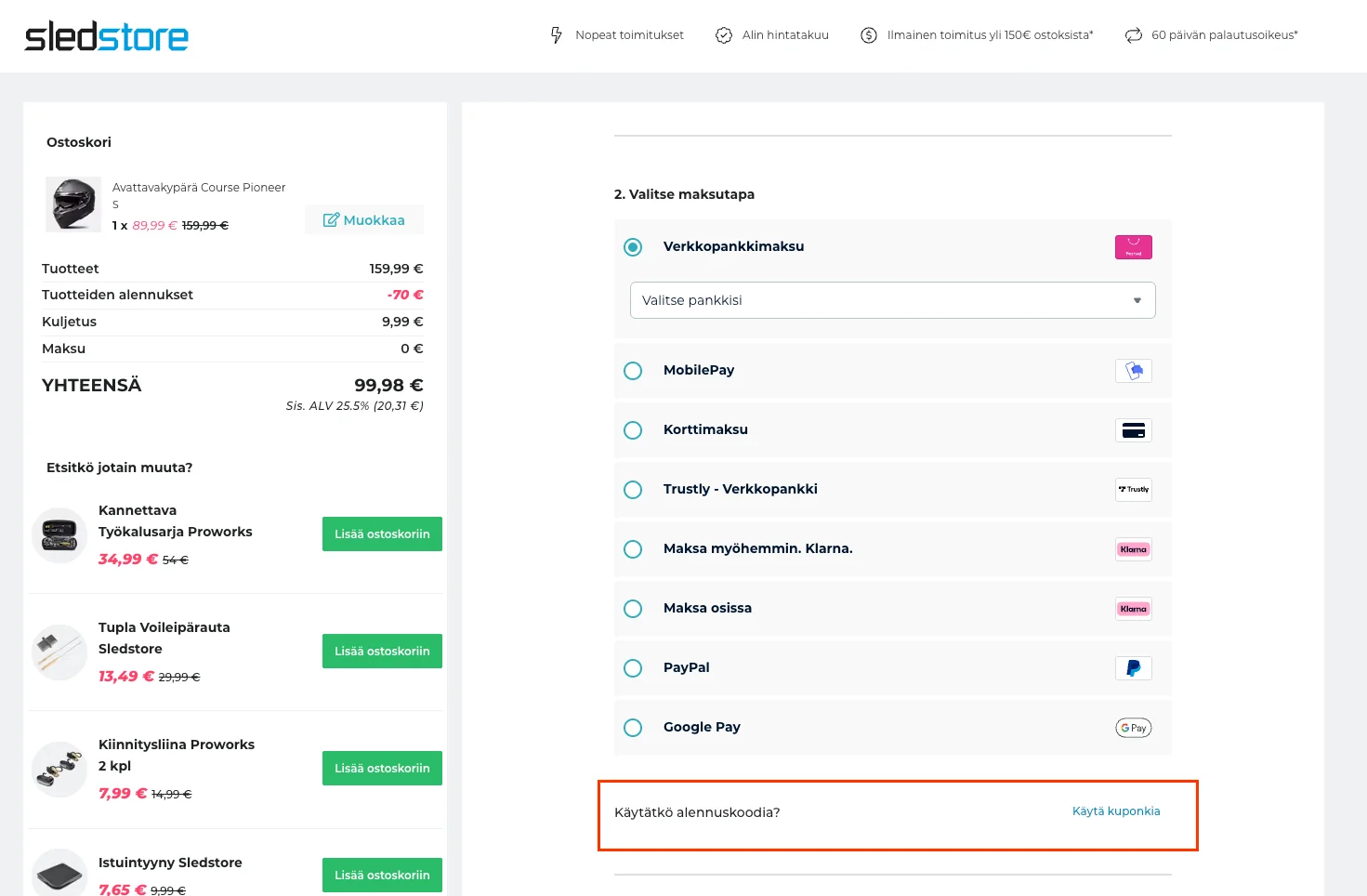
Task: Click the Tuotteet 159,99 € value
Action: click(396, 269)
